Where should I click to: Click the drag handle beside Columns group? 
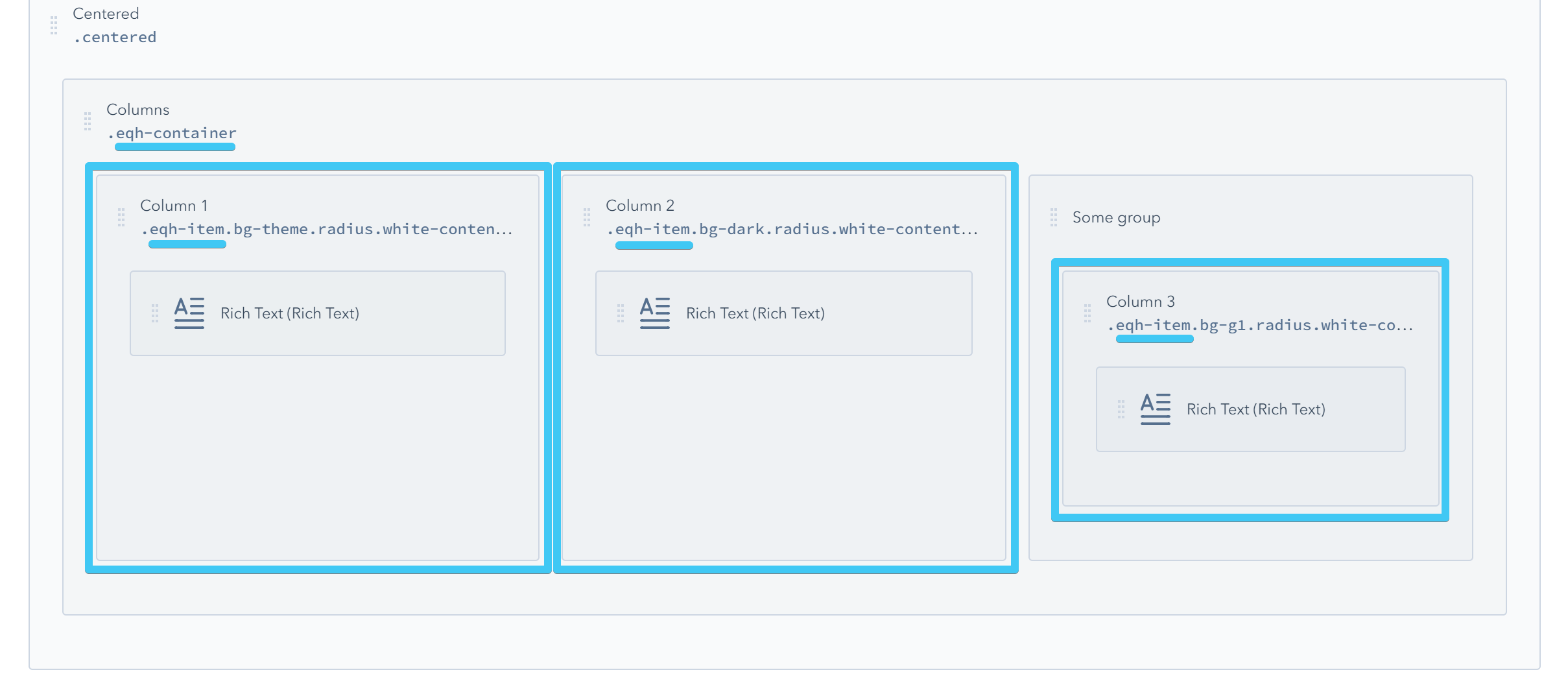(x=88, y=121)
